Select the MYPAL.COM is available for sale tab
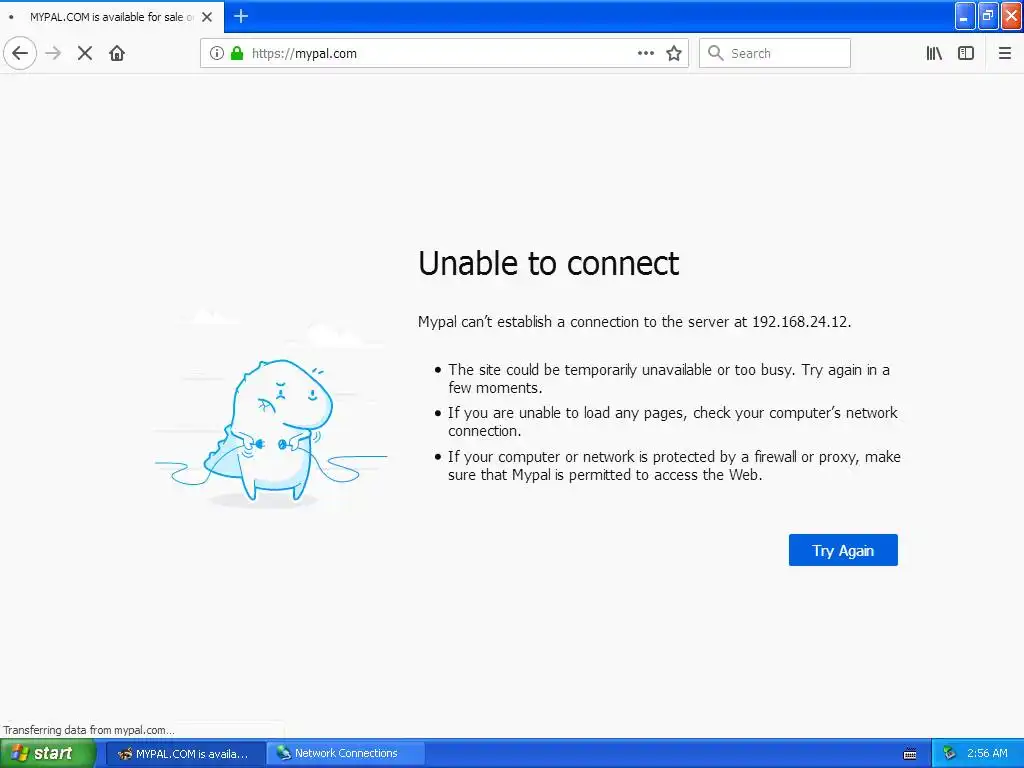This screenshot has height=768, width=1024. pyautogui.click(x=112, y=17)
